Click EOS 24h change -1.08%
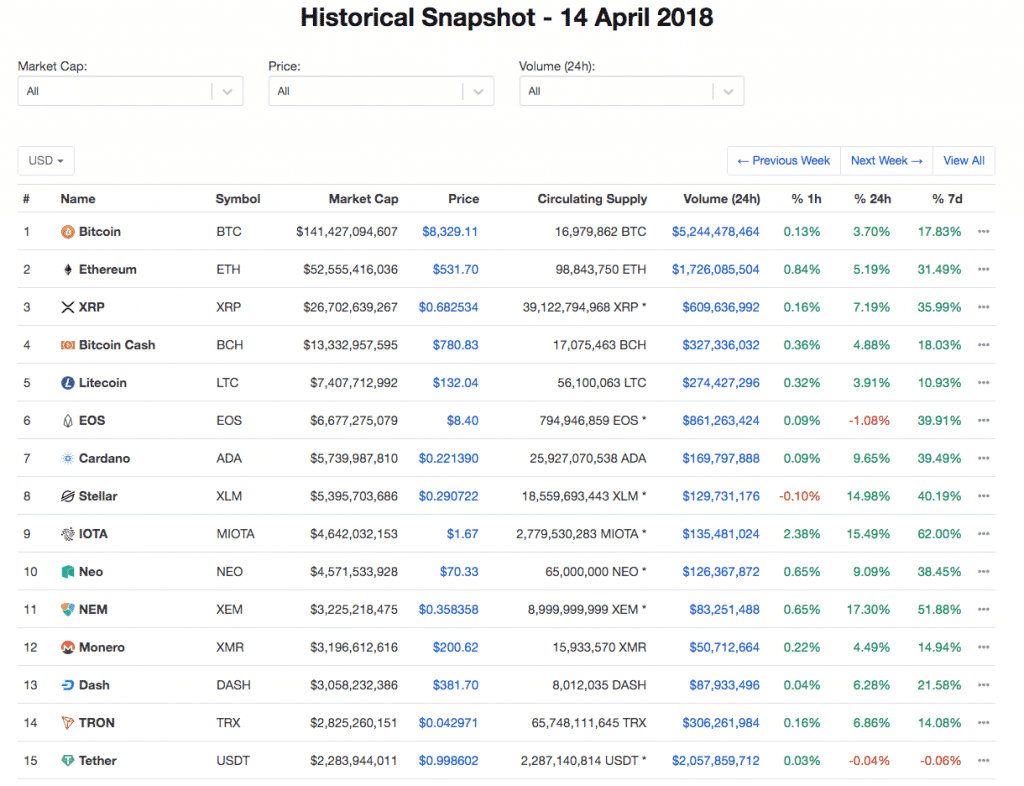1024x786 pixels. [x=869, y=421]
